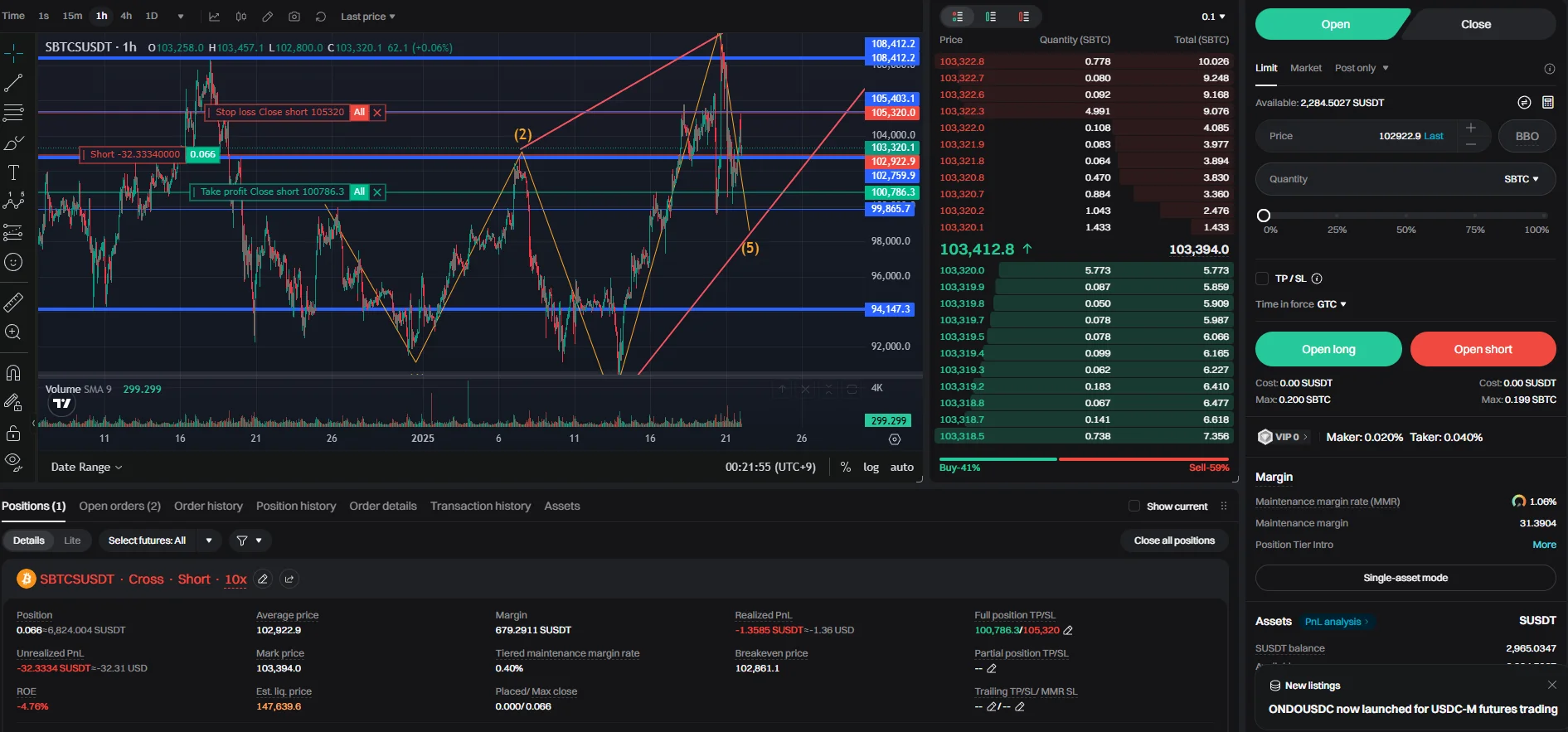Open the Post only dropdown
This screenshot has height=732, width=1568.
(1362, 68)
